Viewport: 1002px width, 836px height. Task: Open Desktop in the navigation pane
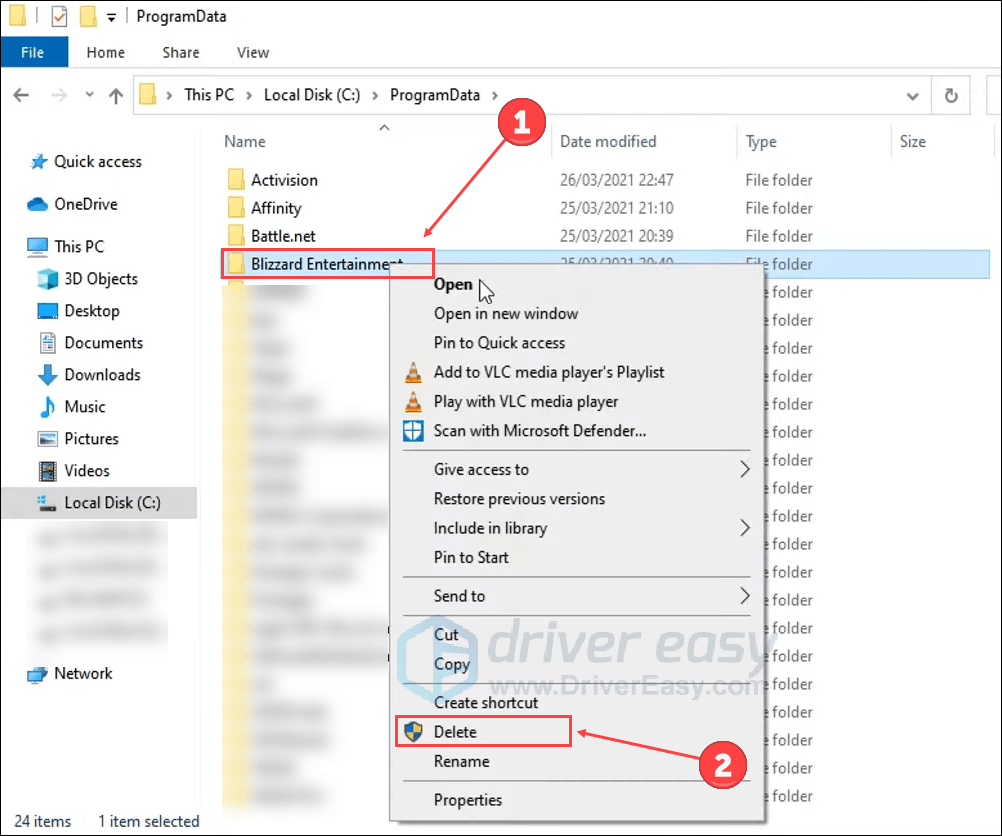pyautogui.click(x=91, y=311)
